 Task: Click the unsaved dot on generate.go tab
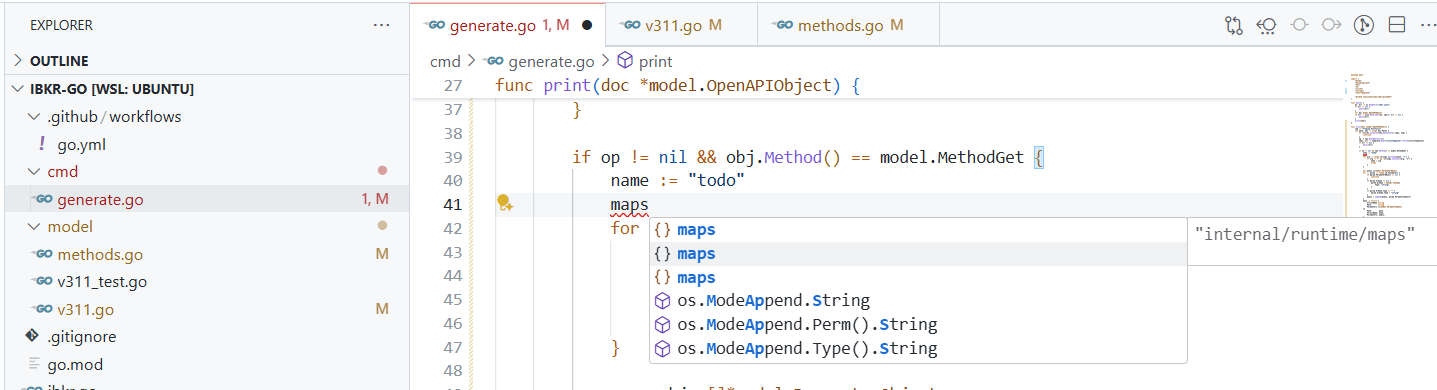coord(587,25)
